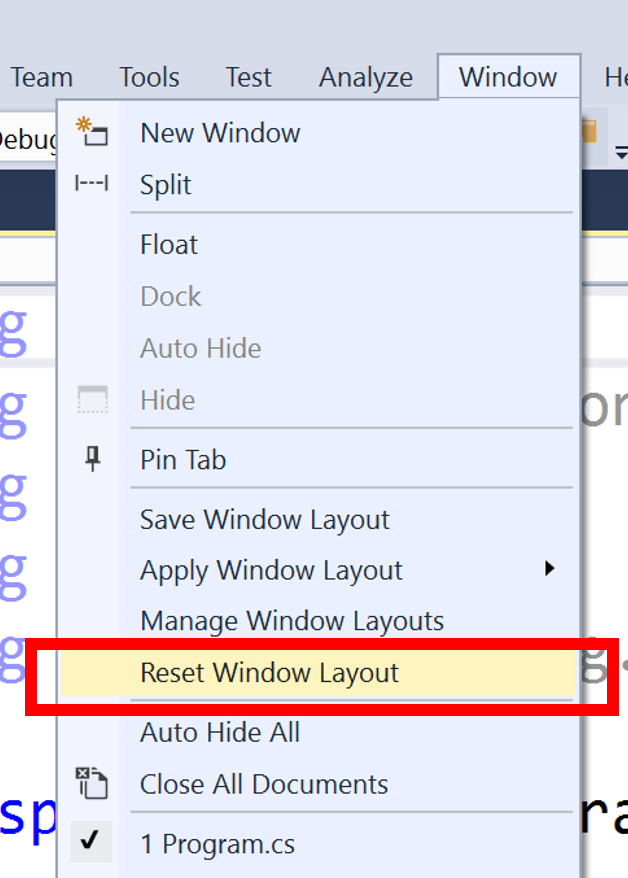Choose Float from the Window menu

click(169, 244)
